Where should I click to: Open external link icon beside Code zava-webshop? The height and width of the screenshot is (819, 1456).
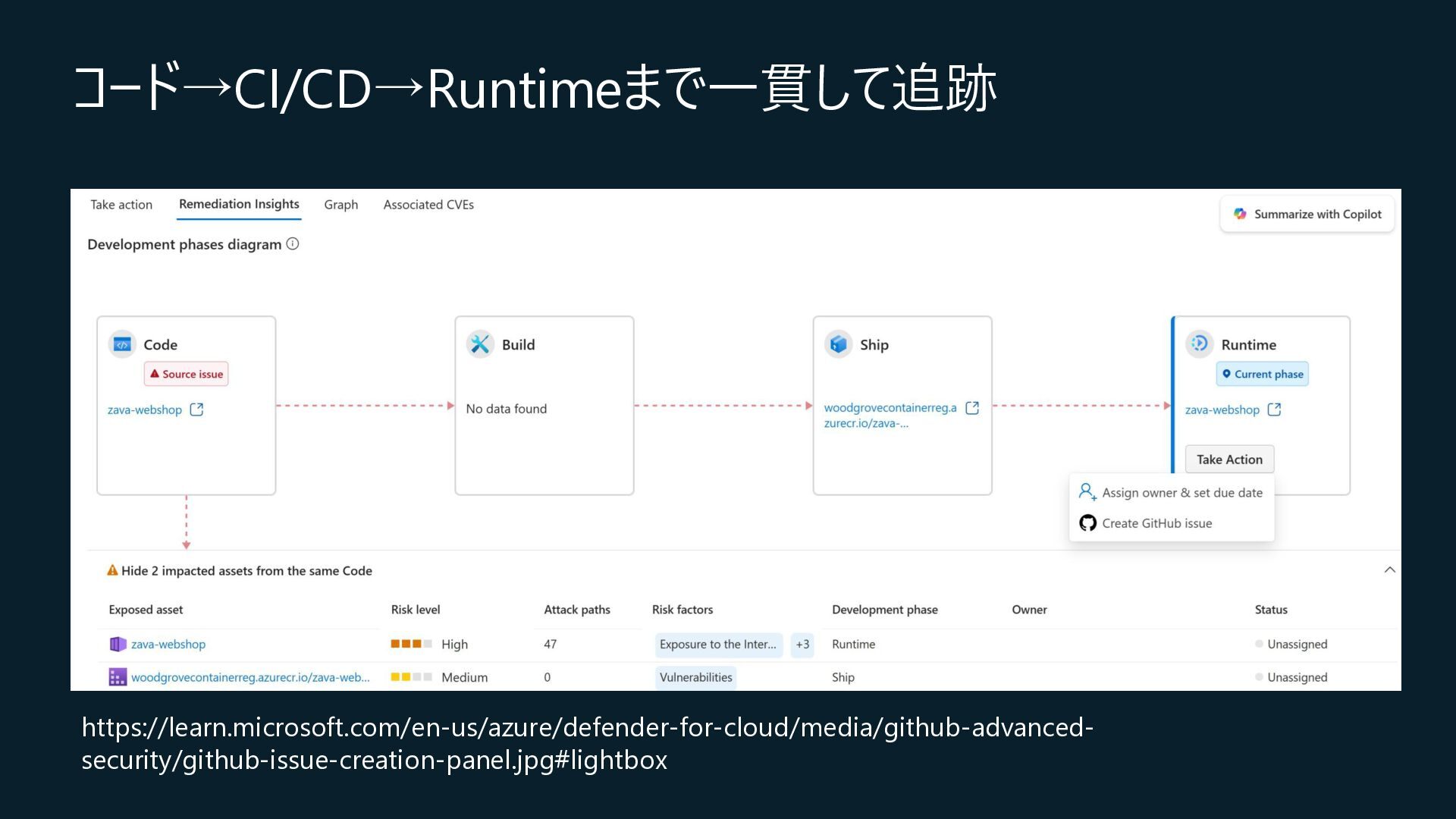pyautogui.click(x=196, y=409)
